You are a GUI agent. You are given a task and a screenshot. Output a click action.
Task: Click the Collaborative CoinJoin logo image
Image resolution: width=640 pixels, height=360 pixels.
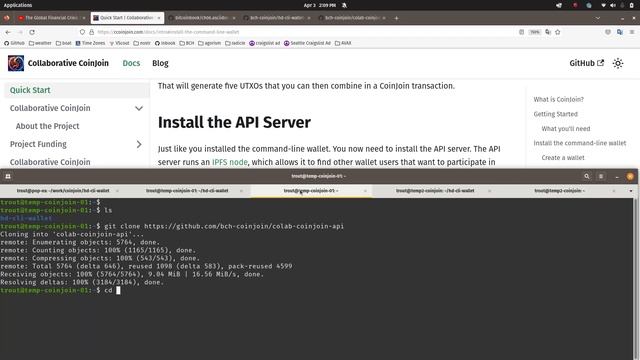pos(16,63)
